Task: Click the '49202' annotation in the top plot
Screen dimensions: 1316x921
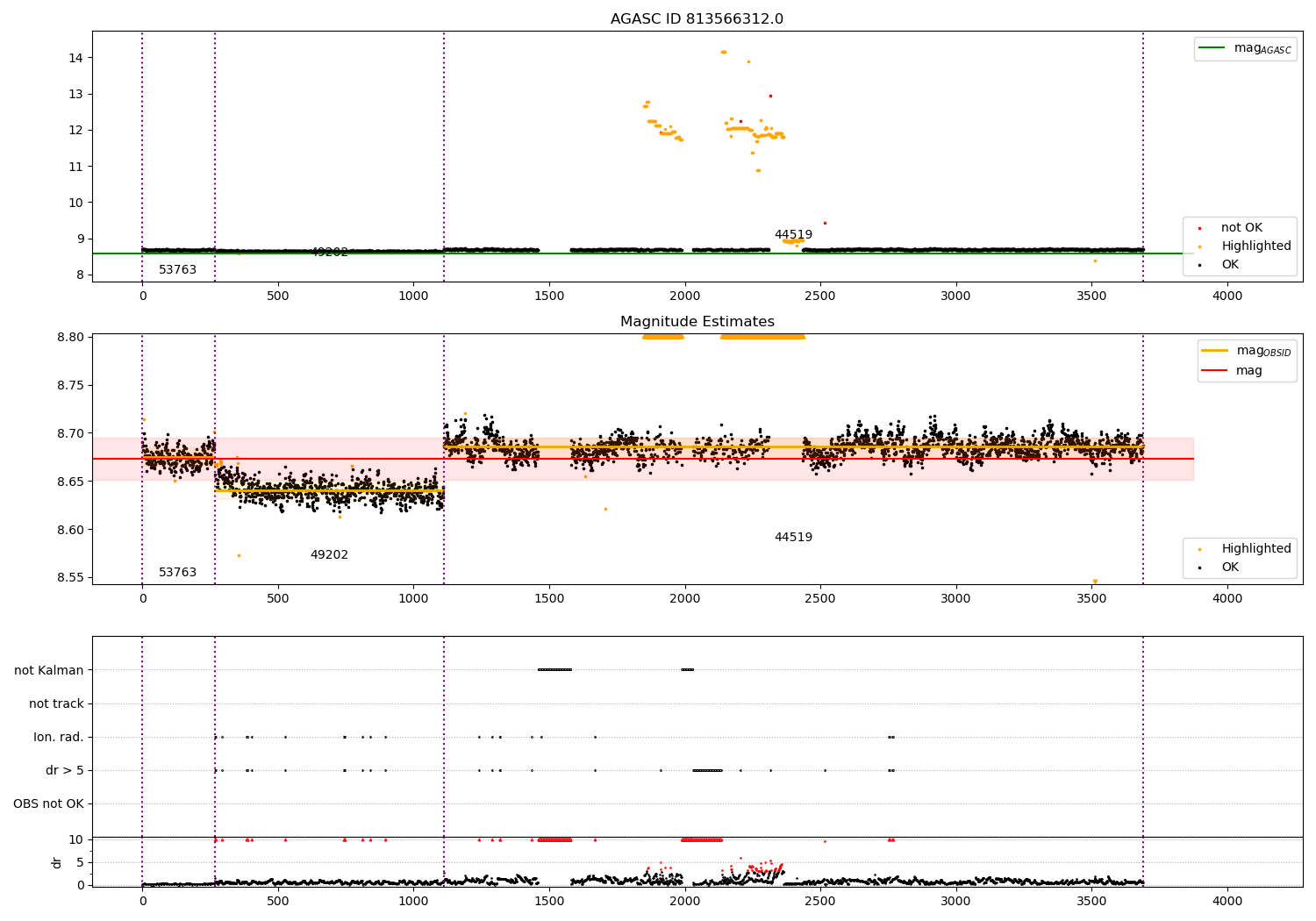Action: tap(329, 253)
